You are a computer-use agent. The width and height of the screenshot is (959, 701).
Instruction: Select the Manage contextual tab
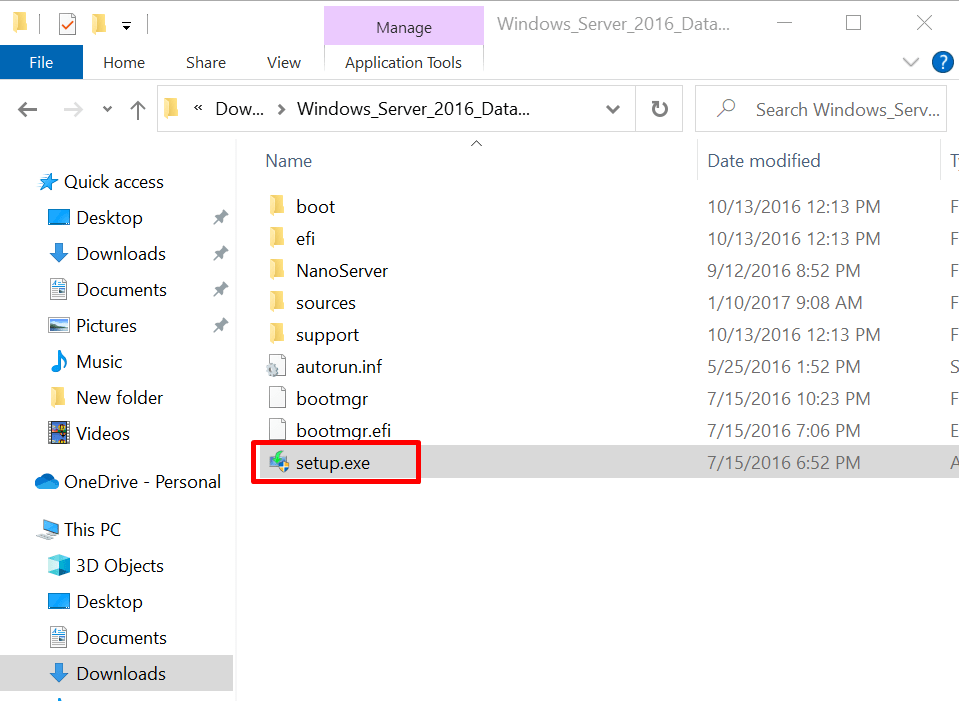pos(404,27)
